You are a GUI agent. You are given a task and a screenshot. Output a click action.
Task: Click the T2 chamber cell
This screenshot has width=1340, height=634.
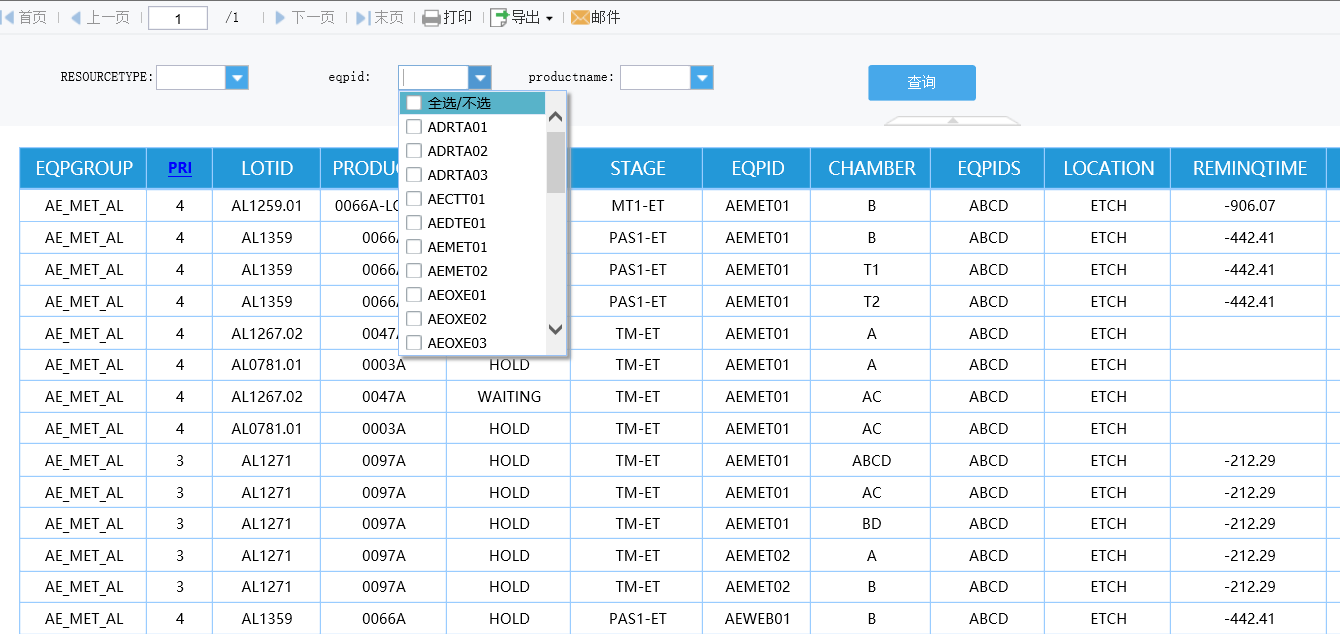click(872, 302)
